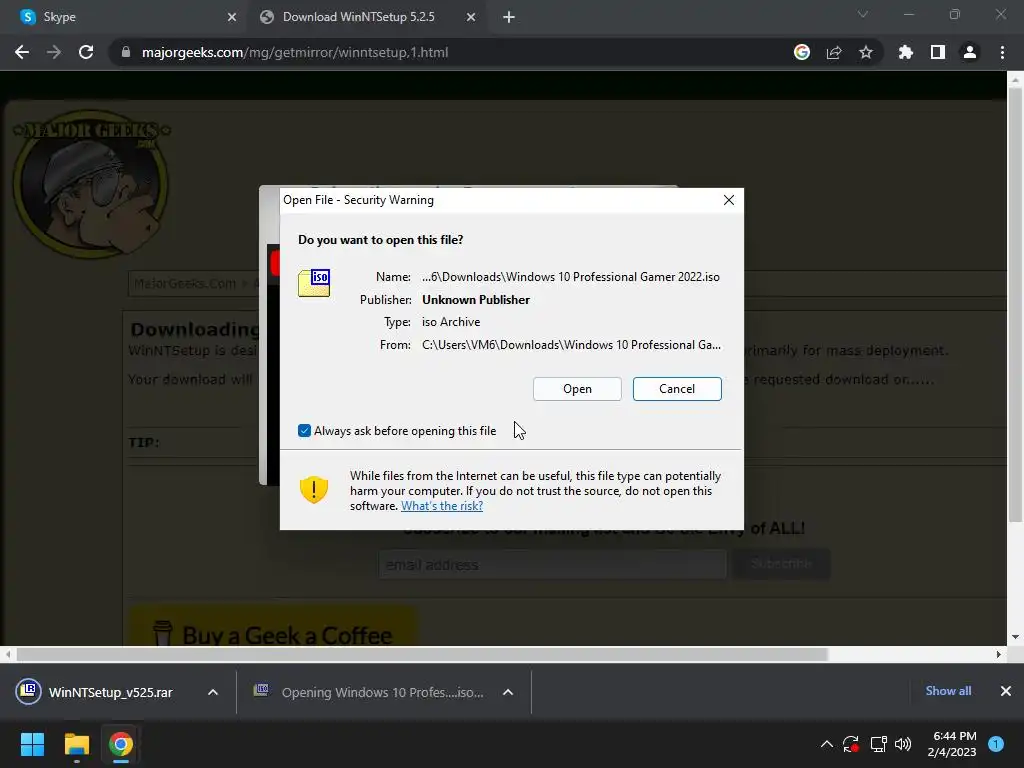The height and width of the screenshot is (768, 1024).
Task: Open the Chrome three-dot menu
Action: point(1002,52)
